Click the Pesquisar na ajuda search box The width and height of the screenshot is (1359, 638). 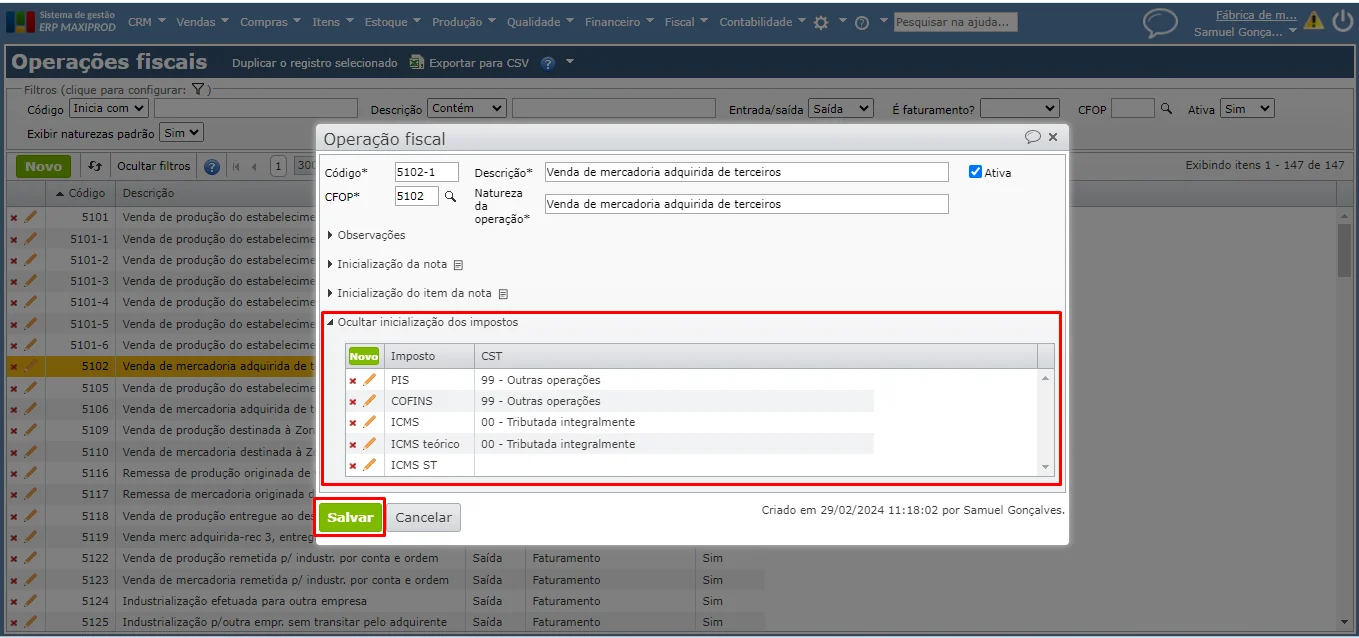pyautogui.click(x=955, y=21)
